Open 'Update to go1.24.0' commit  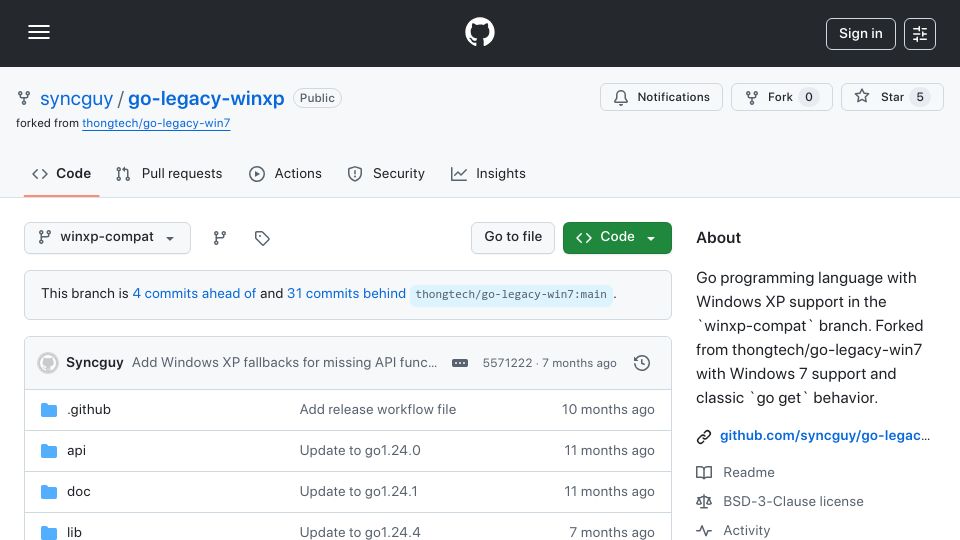pos(360,451)
